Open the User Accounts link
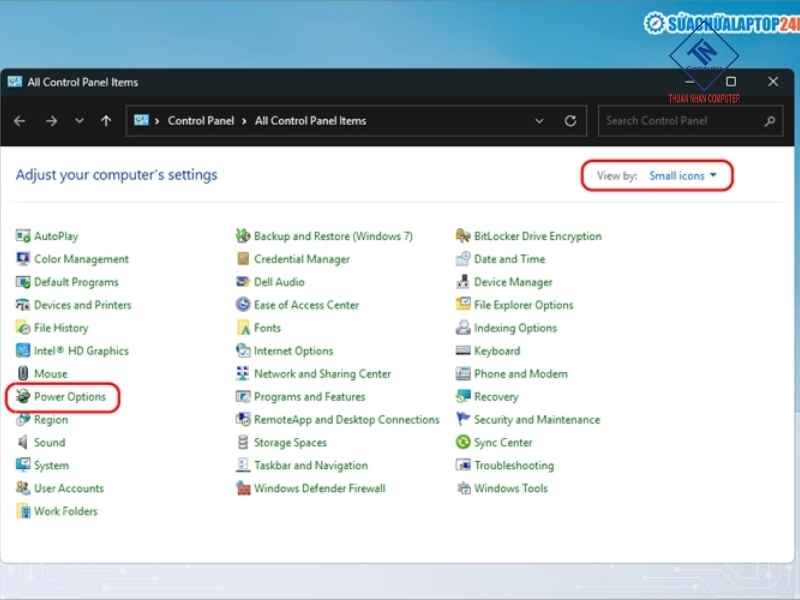Screen dimensions: 800x600 coord(69,488)
